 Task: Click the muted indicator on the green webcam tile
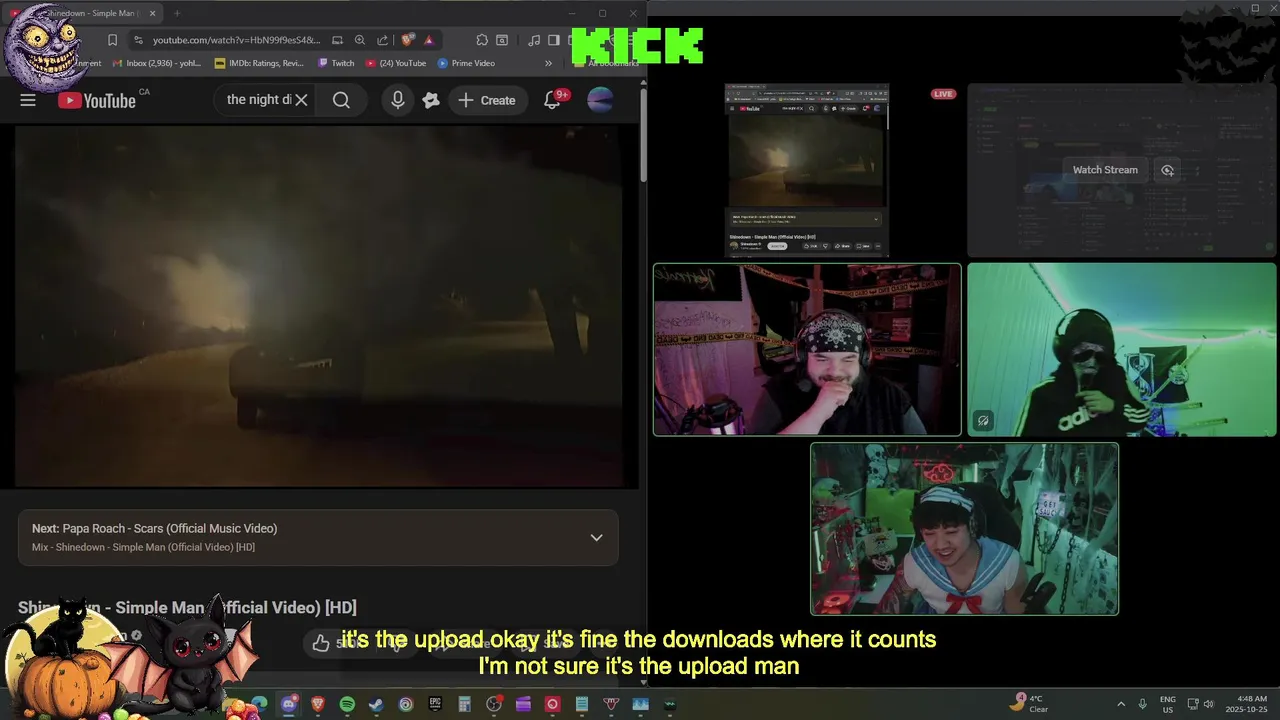click(x=983, y=421)
